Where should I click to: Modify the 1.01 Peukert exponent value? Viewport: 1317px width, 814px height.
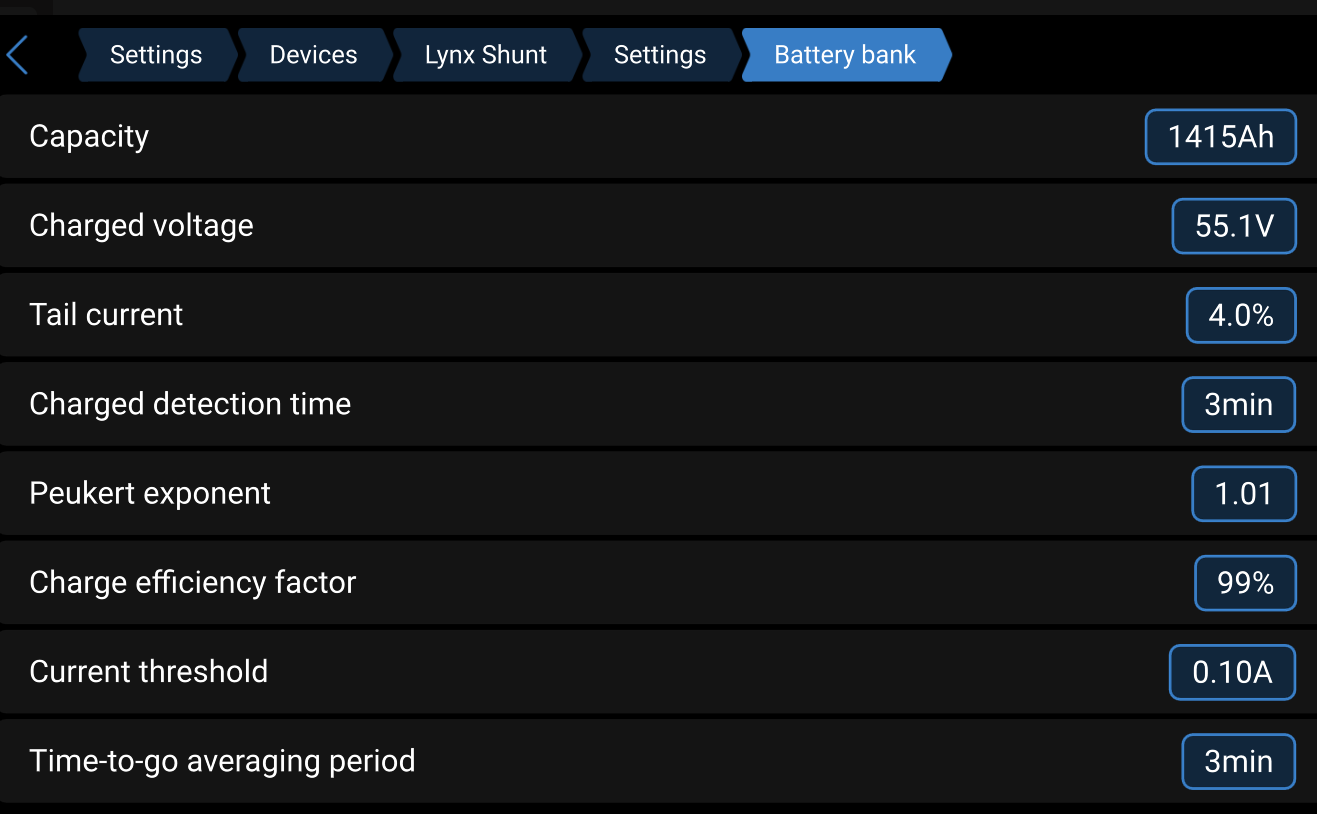[1243, 494]
